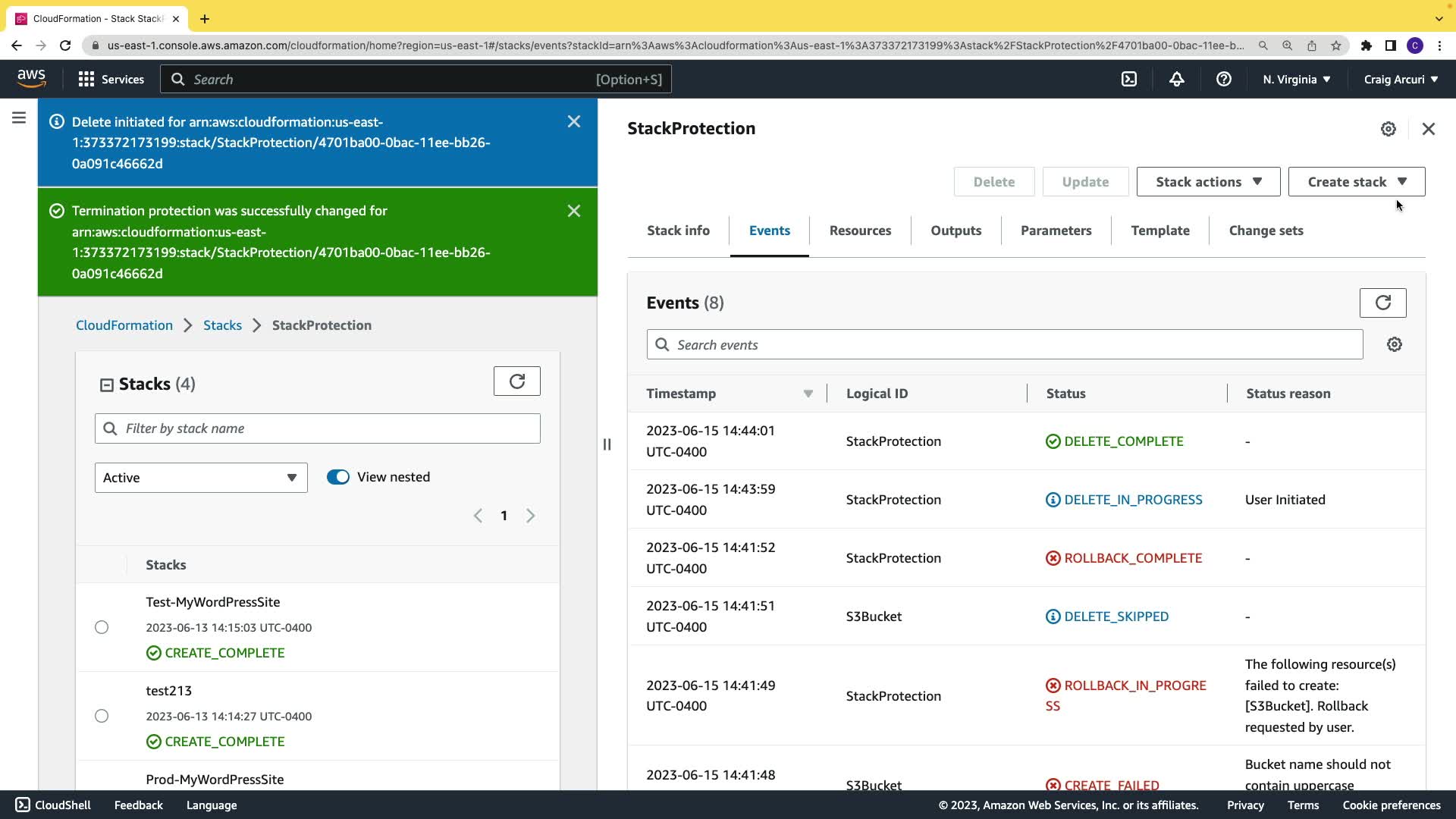Switch to the Resources tab

point(860,231)
